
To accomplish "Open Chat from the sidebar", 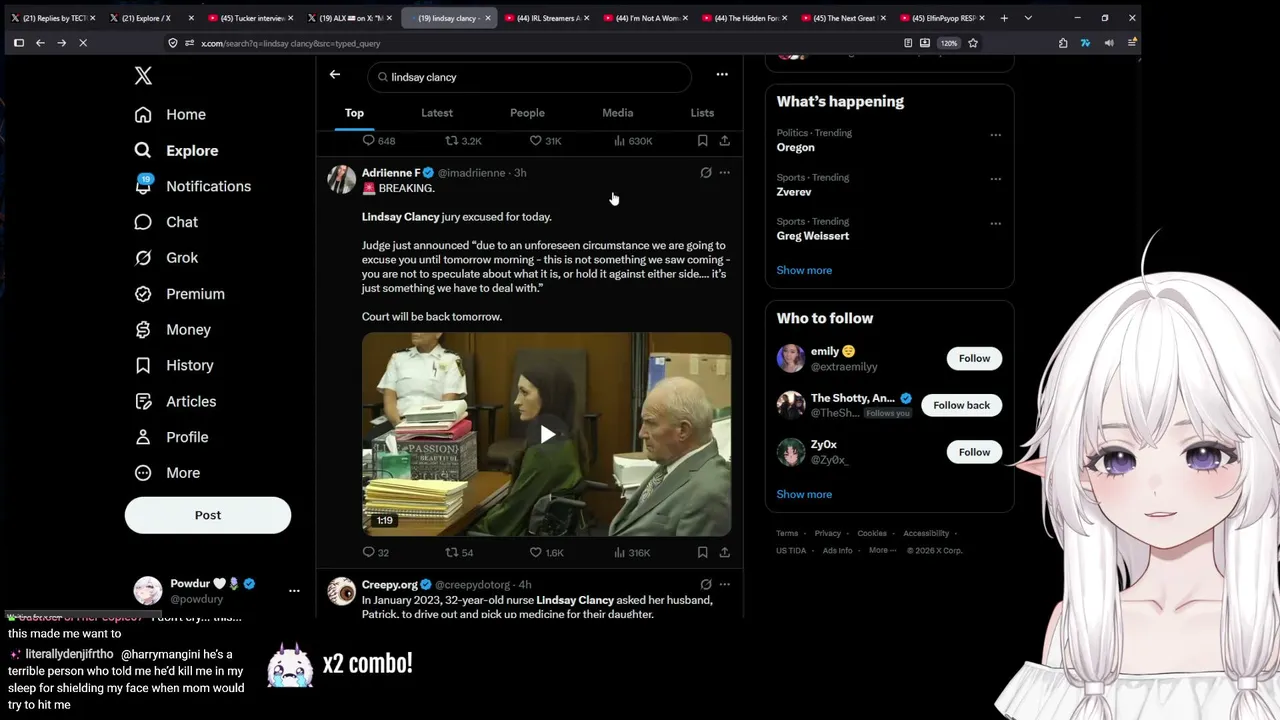I will pos(166,222).
